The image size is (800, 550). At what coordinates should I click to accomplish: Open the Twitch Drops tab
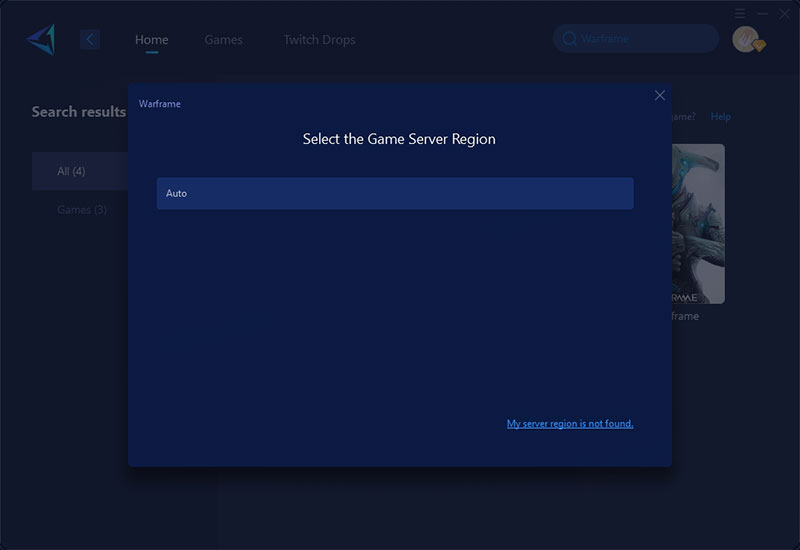[319, 40]
